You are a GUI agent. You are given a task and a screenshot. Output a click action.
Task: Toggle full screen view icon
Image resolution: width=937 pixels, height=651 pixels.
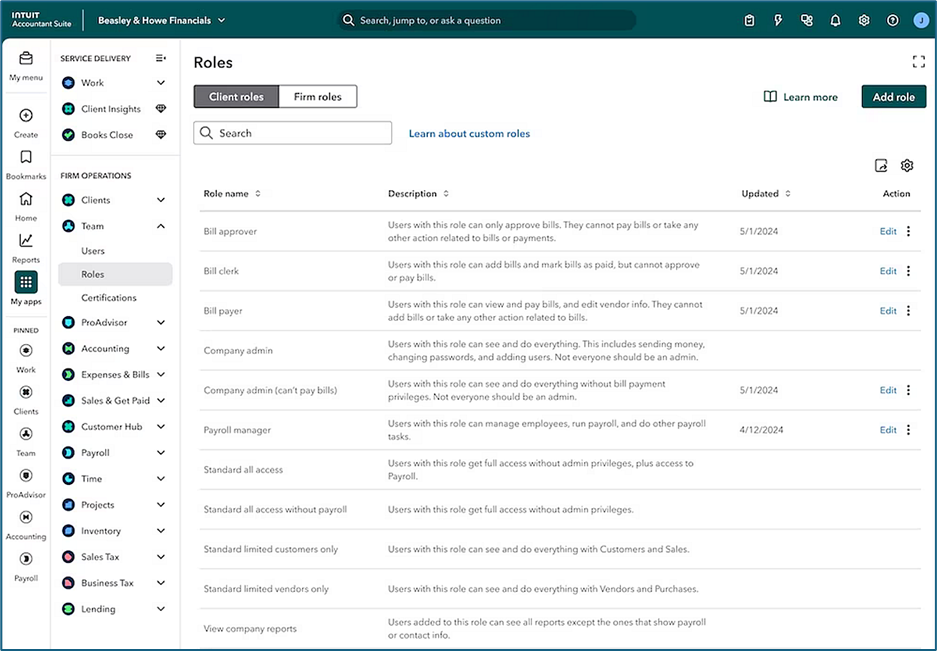(x=918, y=62)
